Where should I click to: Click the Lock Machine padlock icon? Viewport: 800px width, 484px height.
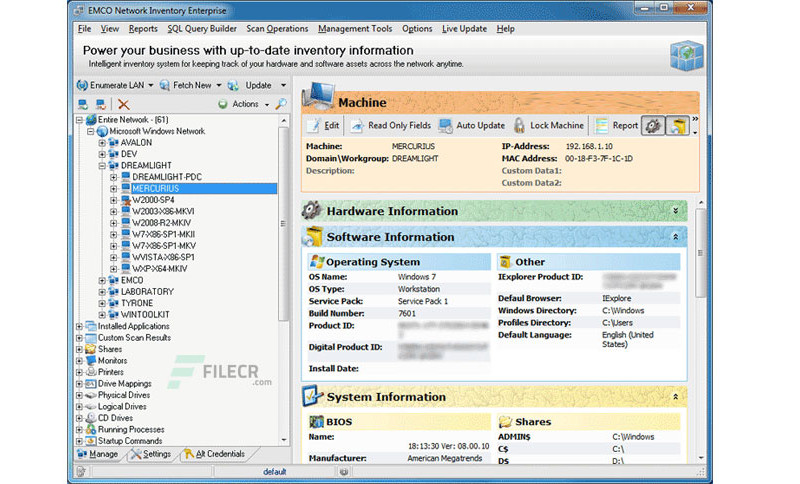(519, 125)
